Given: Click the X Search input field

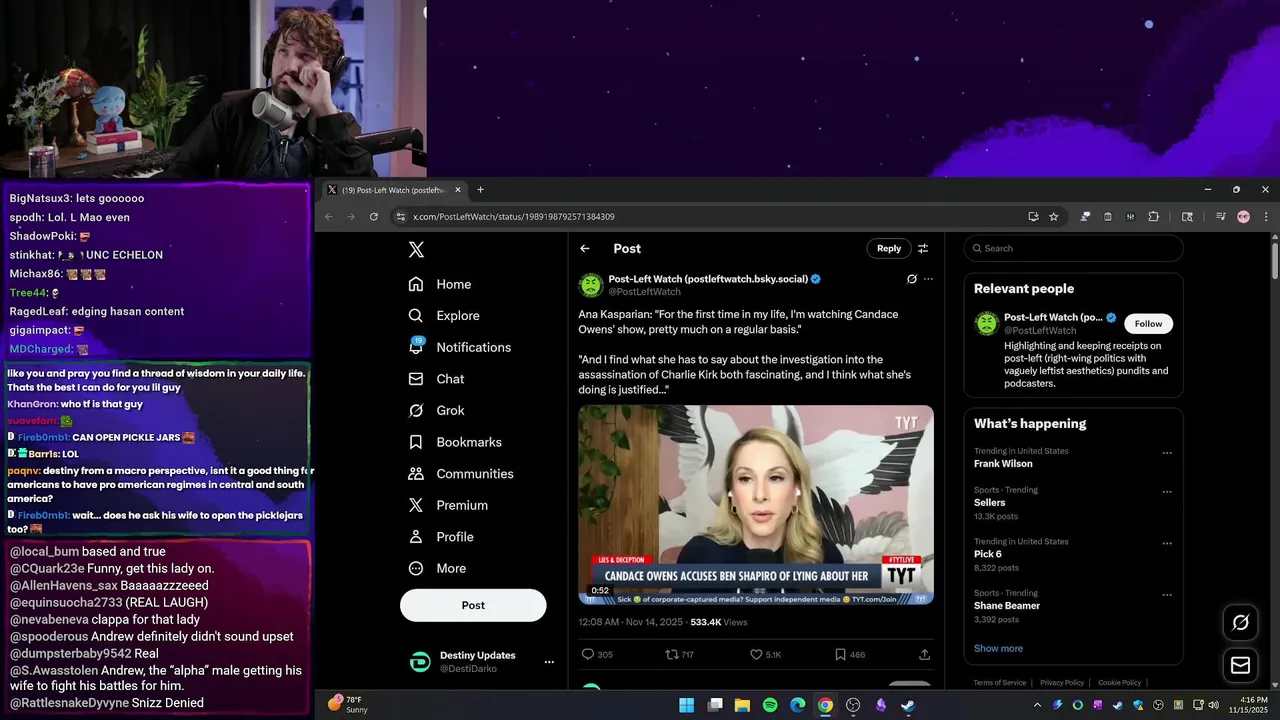Looking at the screenshot, I should [1073, 248].
